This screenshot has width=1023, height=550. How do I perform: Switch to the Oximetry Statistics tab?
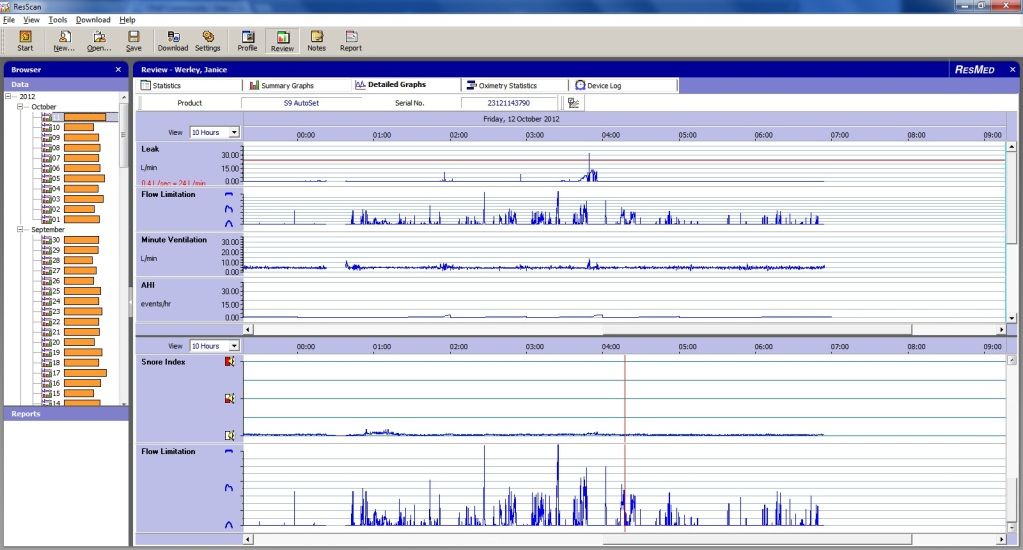(x=507, y=86)
